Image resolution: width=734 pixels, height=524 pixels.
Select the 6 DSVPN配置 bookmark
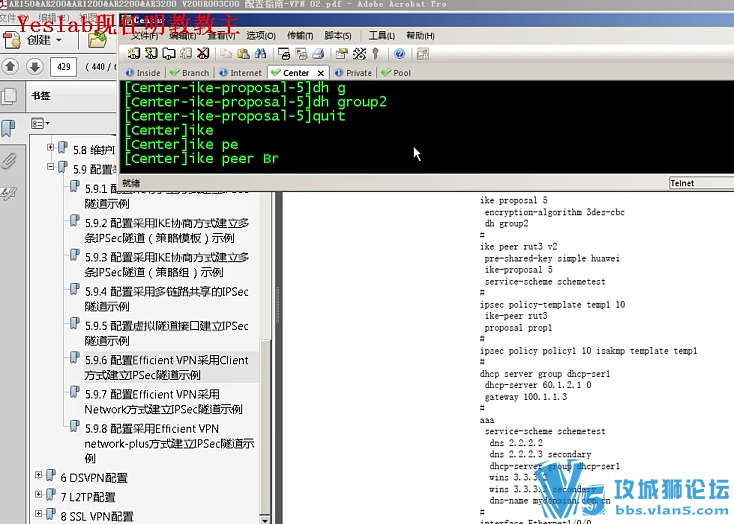click(94, 478)
